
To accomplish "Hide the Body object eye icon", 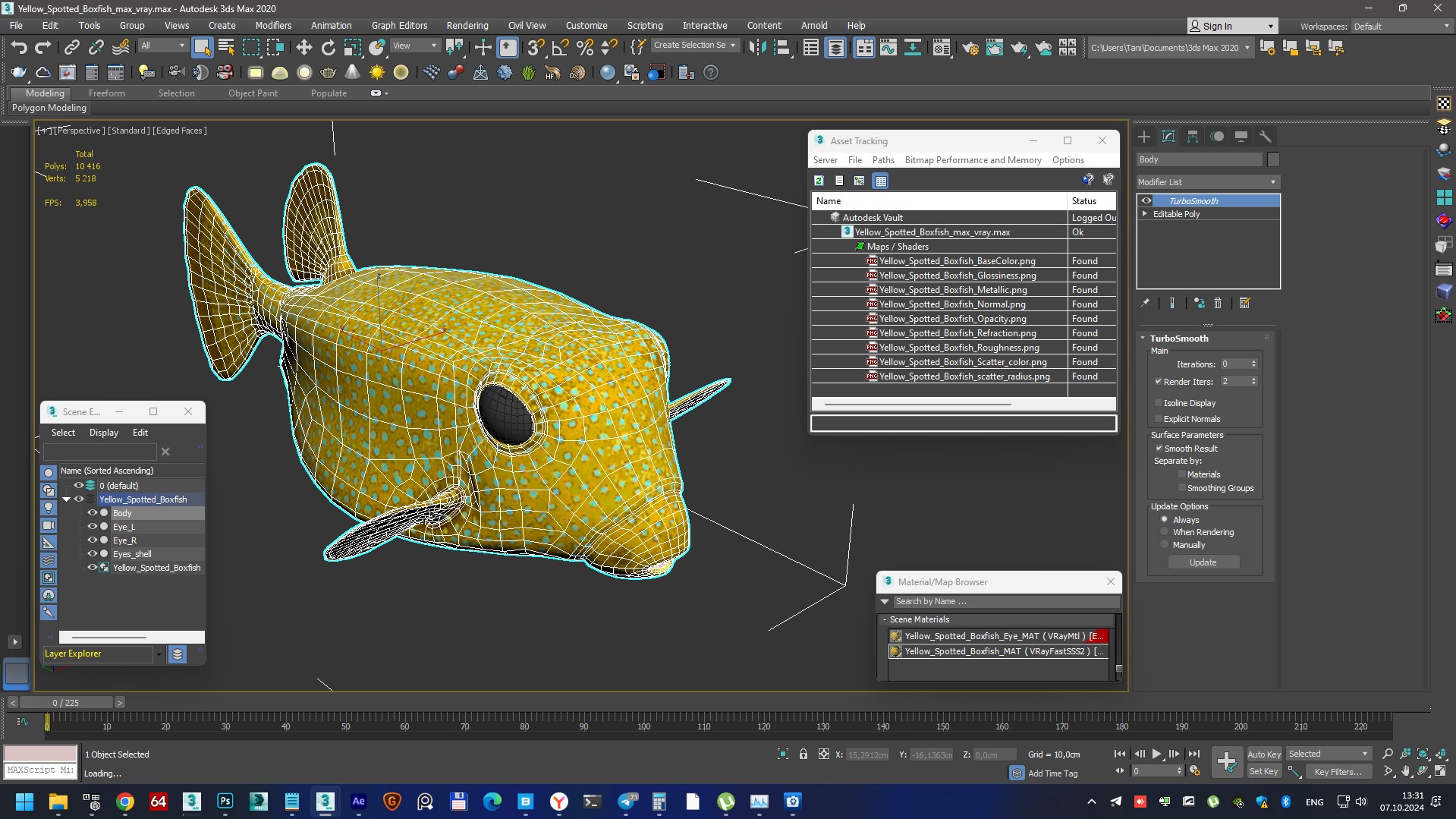I will click(93, 513).
